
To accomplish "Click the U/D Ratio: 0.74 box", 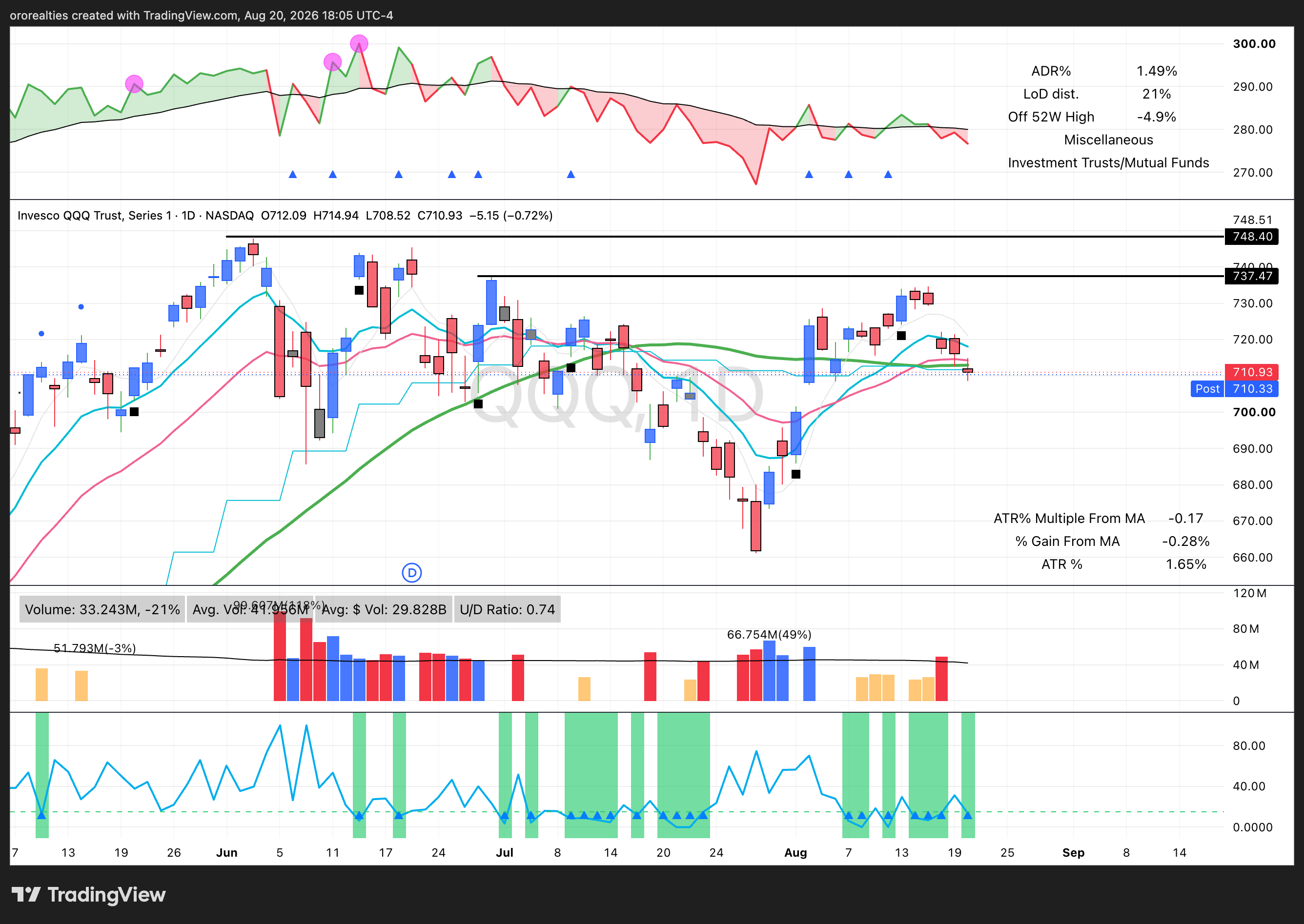I will [x=507, y=609].
